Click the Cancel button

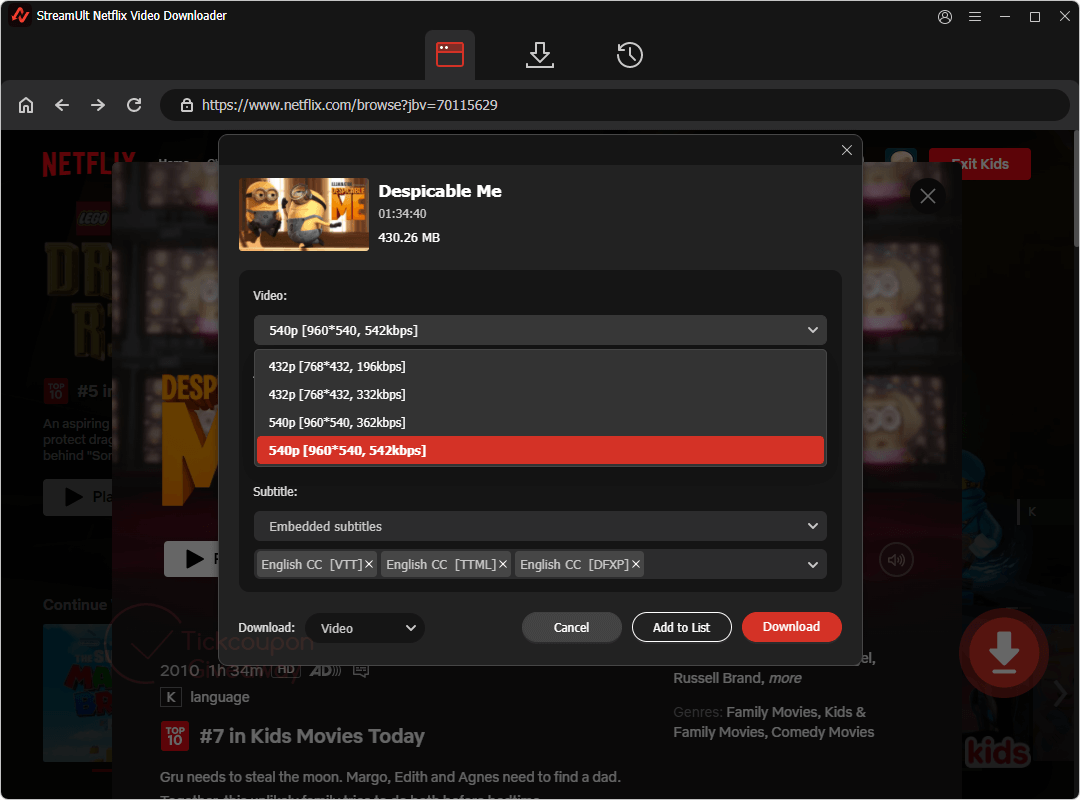tap(572, 627)
